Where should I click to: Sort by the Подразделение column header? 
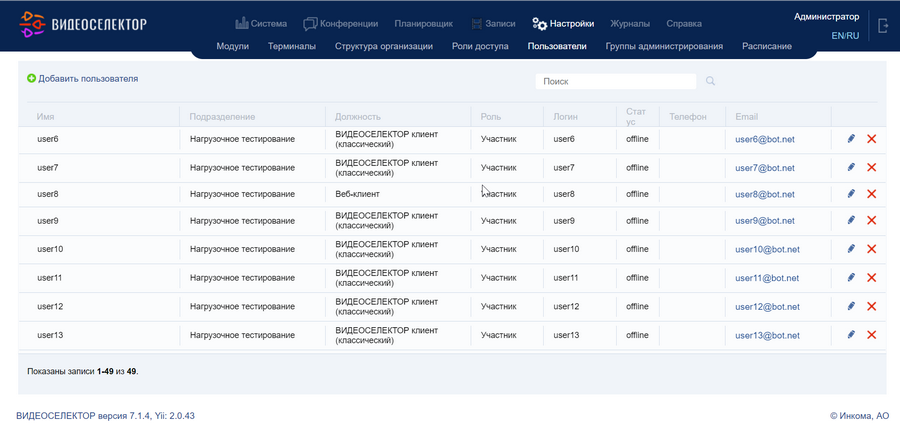pyautogui.click(x=222, y=117)
